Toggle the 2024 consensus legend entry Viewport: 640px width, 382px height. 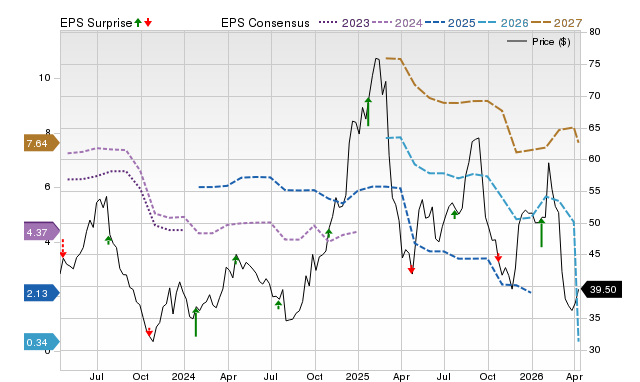(x=397, y=23)
